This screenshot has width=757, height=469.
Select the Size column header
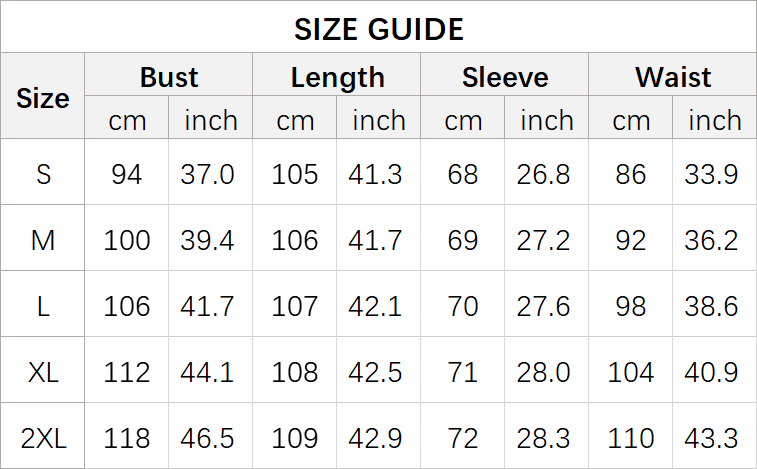pyautogui.click(x=43, y=98)
